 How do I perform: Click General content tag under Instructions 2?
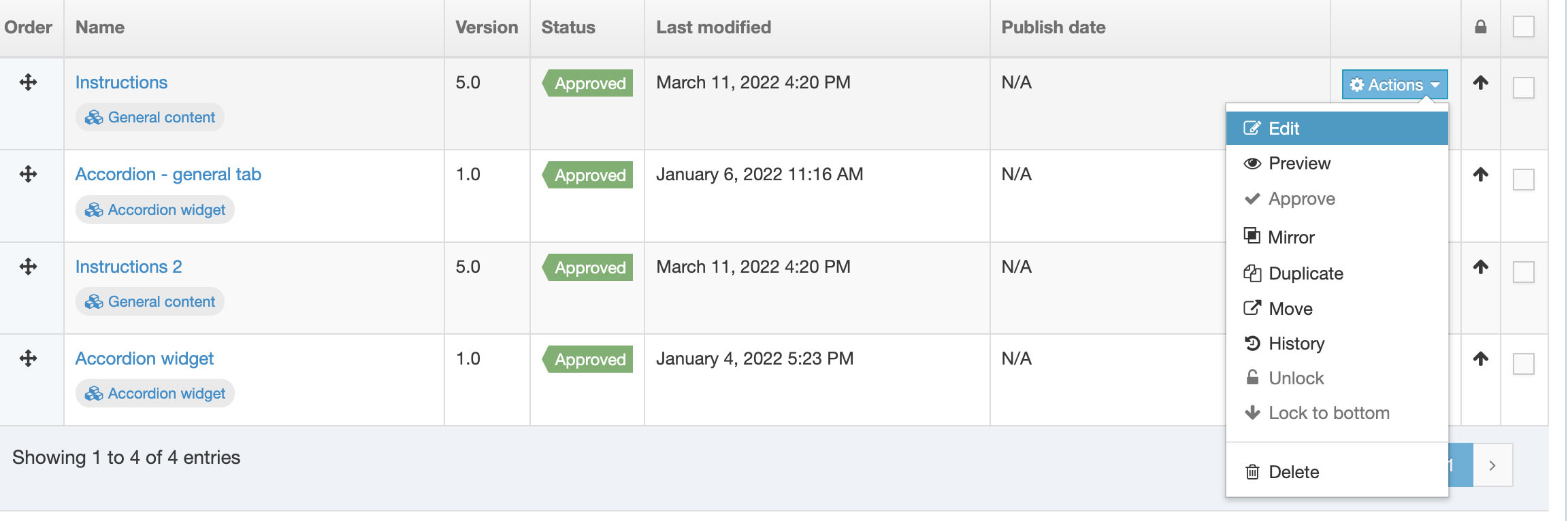pos(150,301)
